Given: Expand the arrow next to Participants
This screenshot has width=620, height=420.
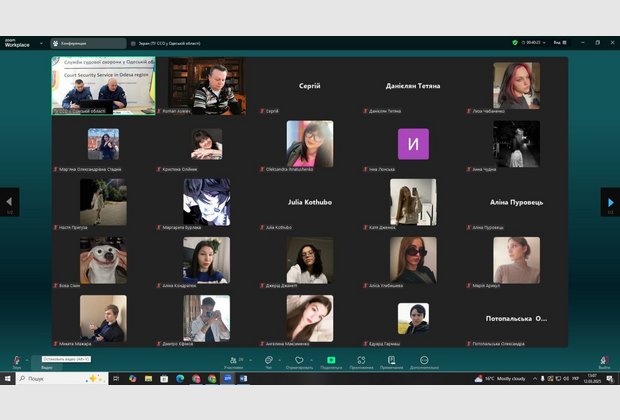Looking at the screenshot, I should click(248, 358).
